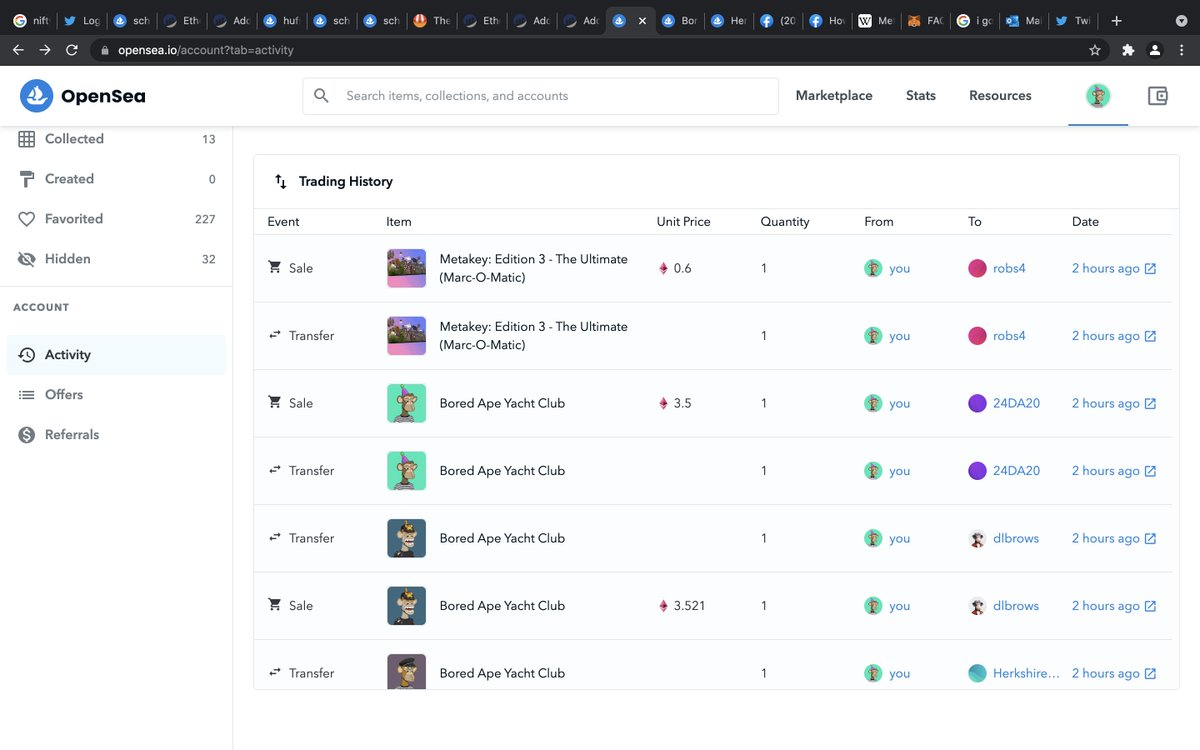This screenshot has width=1200, height=750.
Task: Open Chrome three-dot menu
Action: [x=1182, y=50]
